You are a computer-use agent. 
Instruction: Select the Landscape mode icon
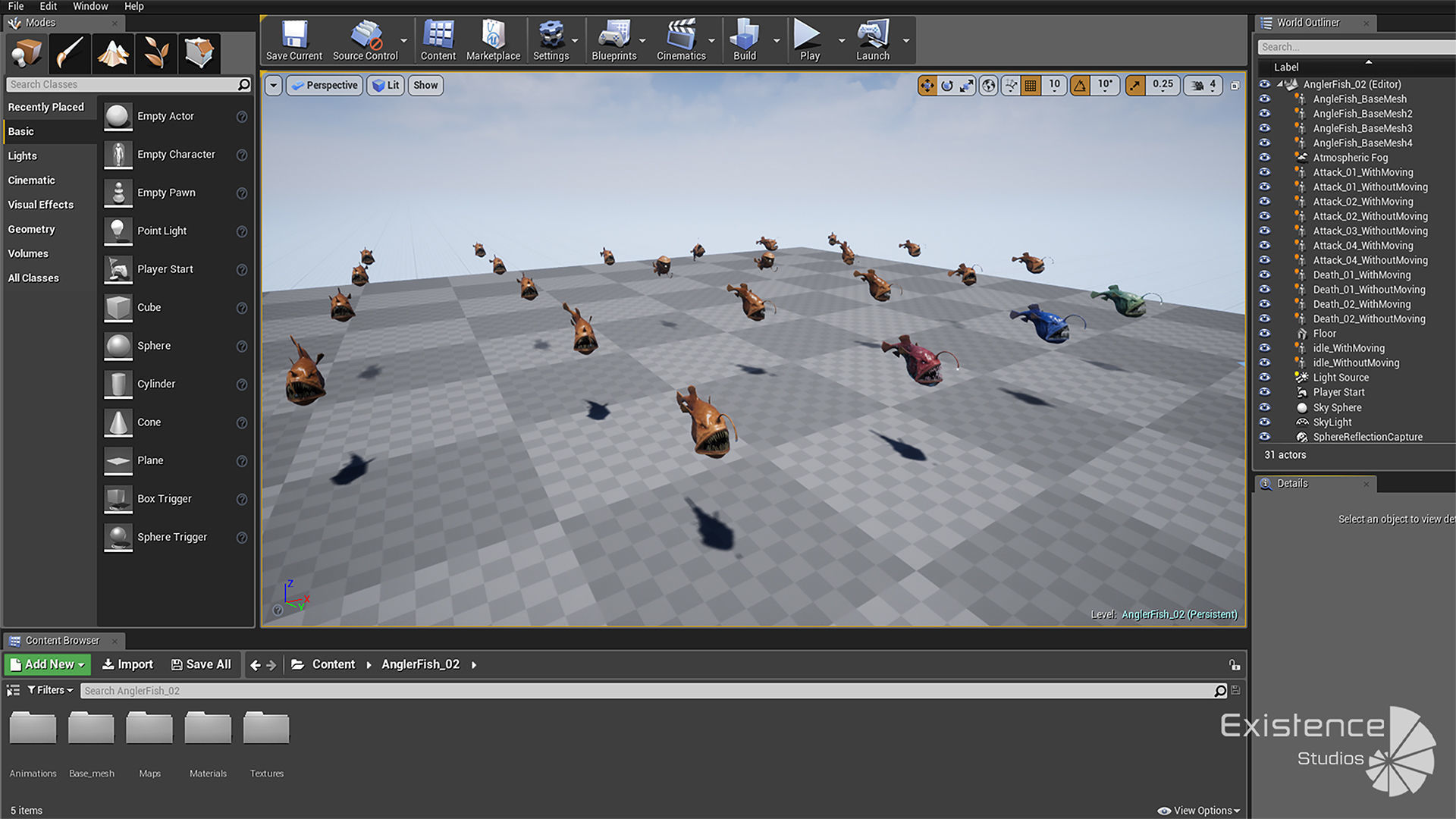(113, 53)
